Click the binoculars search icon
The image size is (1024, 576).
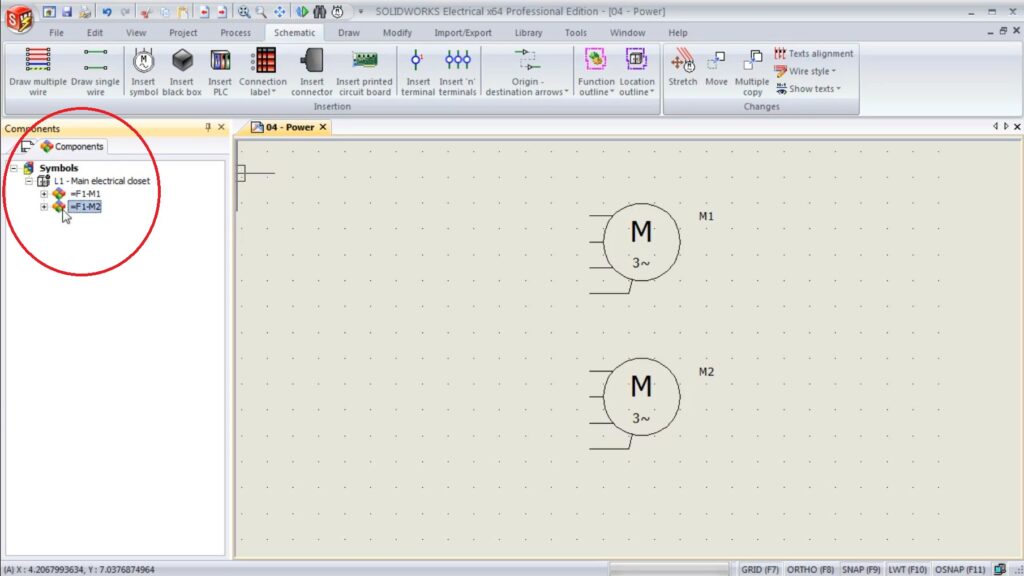pos(319,12)
